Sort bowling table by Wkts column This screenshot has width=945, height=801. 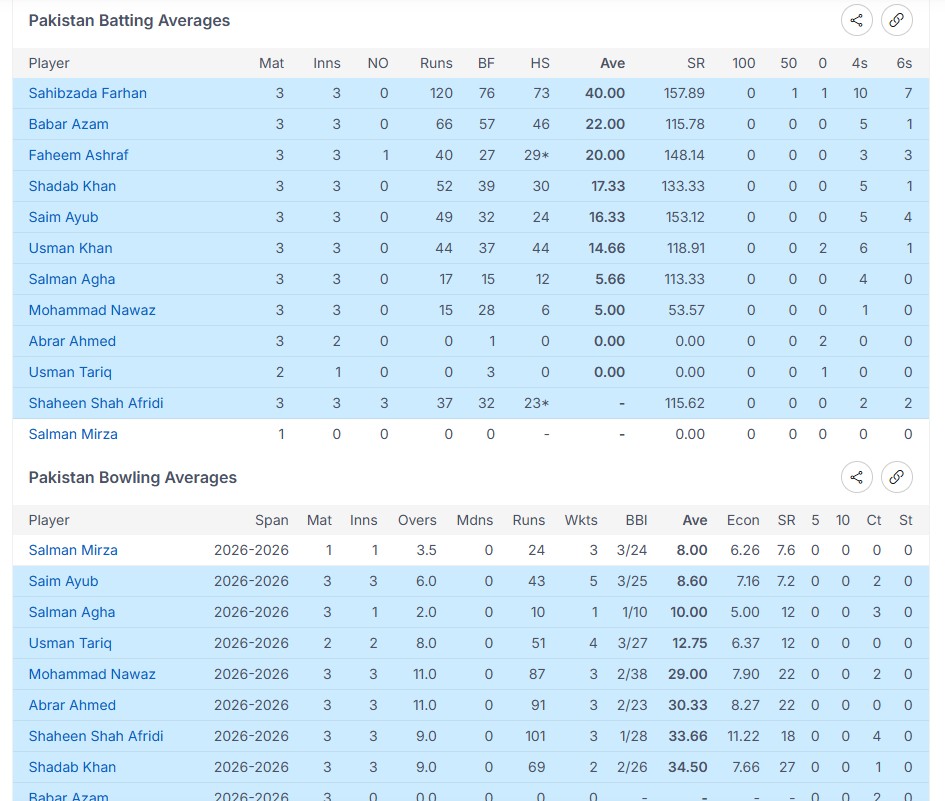[x=580, y=520]
